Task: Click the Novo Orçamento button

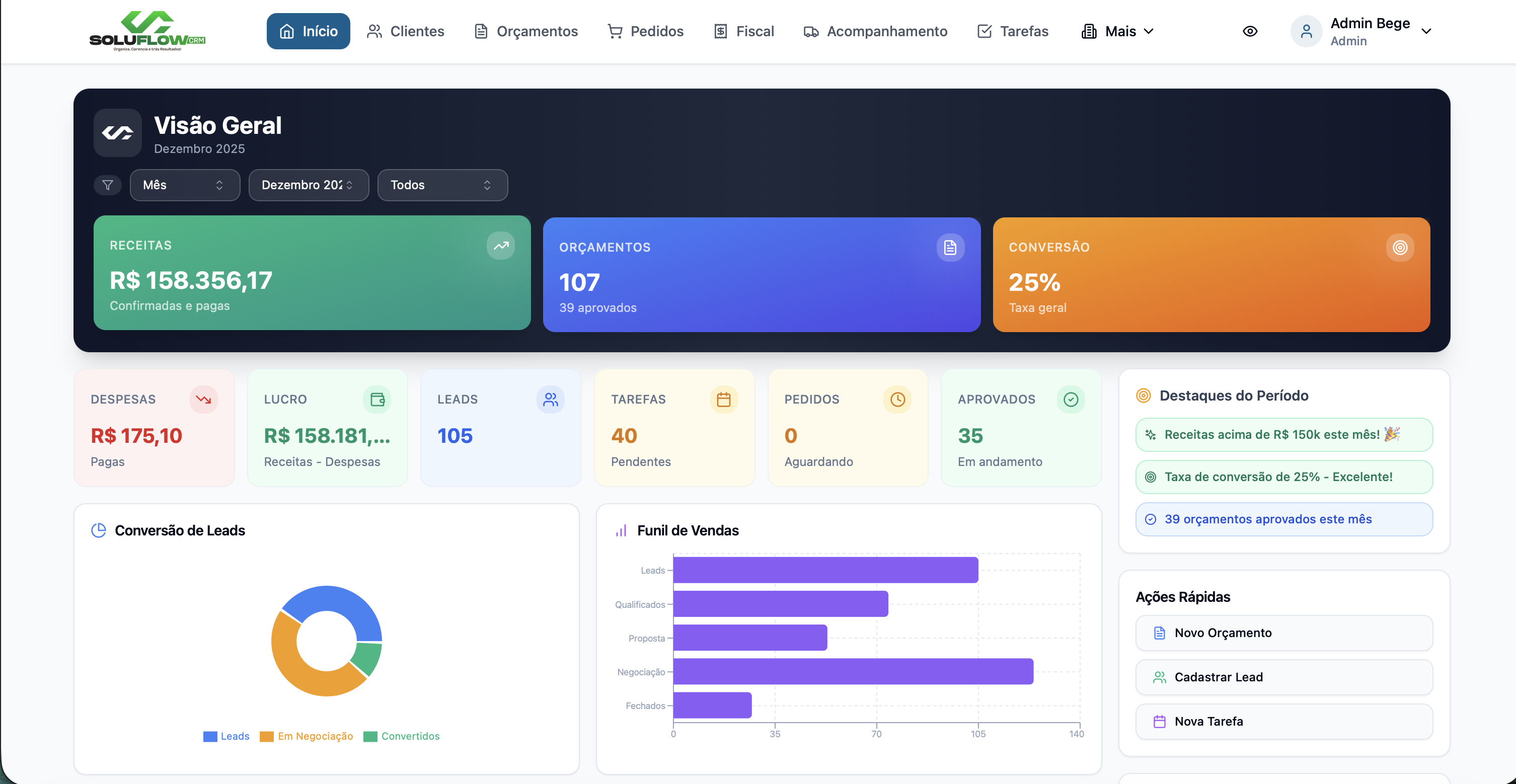Action: (1283, 633)
